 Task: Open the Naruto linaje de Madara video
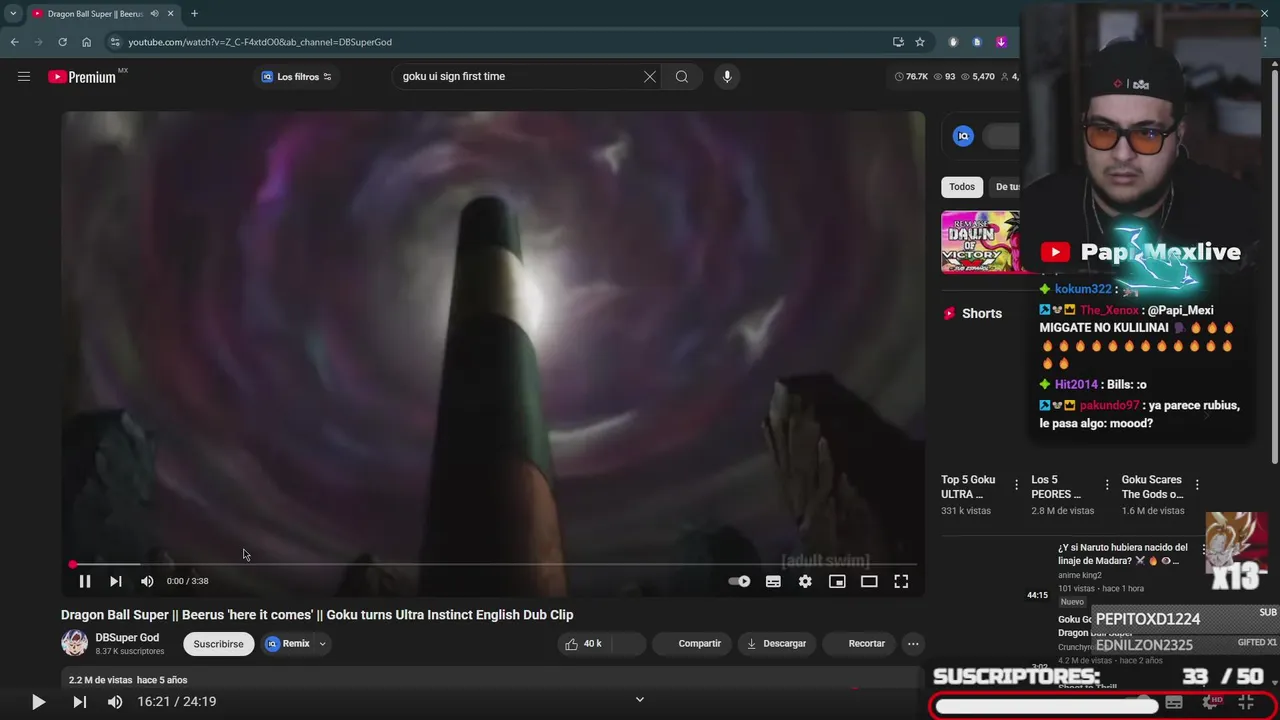1123,554
